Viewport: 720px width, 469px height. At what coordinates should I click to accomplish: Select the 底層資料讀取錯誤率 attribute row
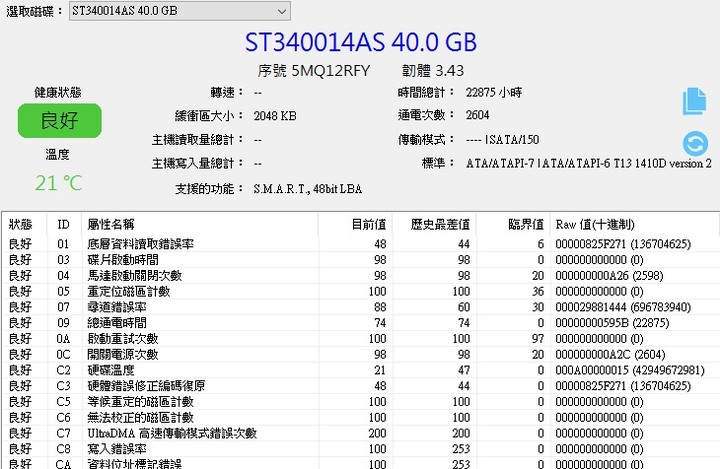pyautogui.click(x=361, y=244)
